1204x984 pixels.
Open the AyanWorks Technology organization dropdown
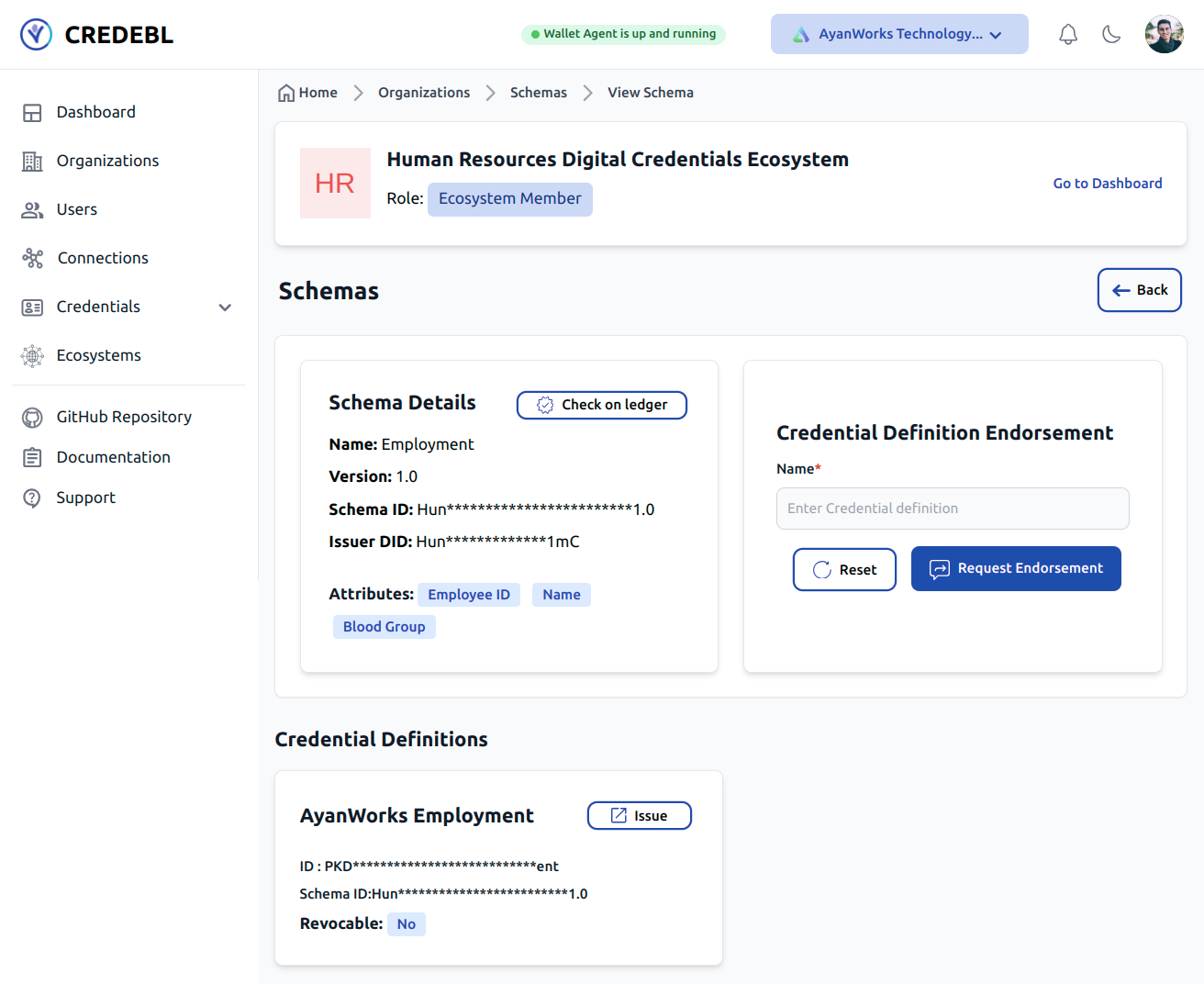click(899, 34)
